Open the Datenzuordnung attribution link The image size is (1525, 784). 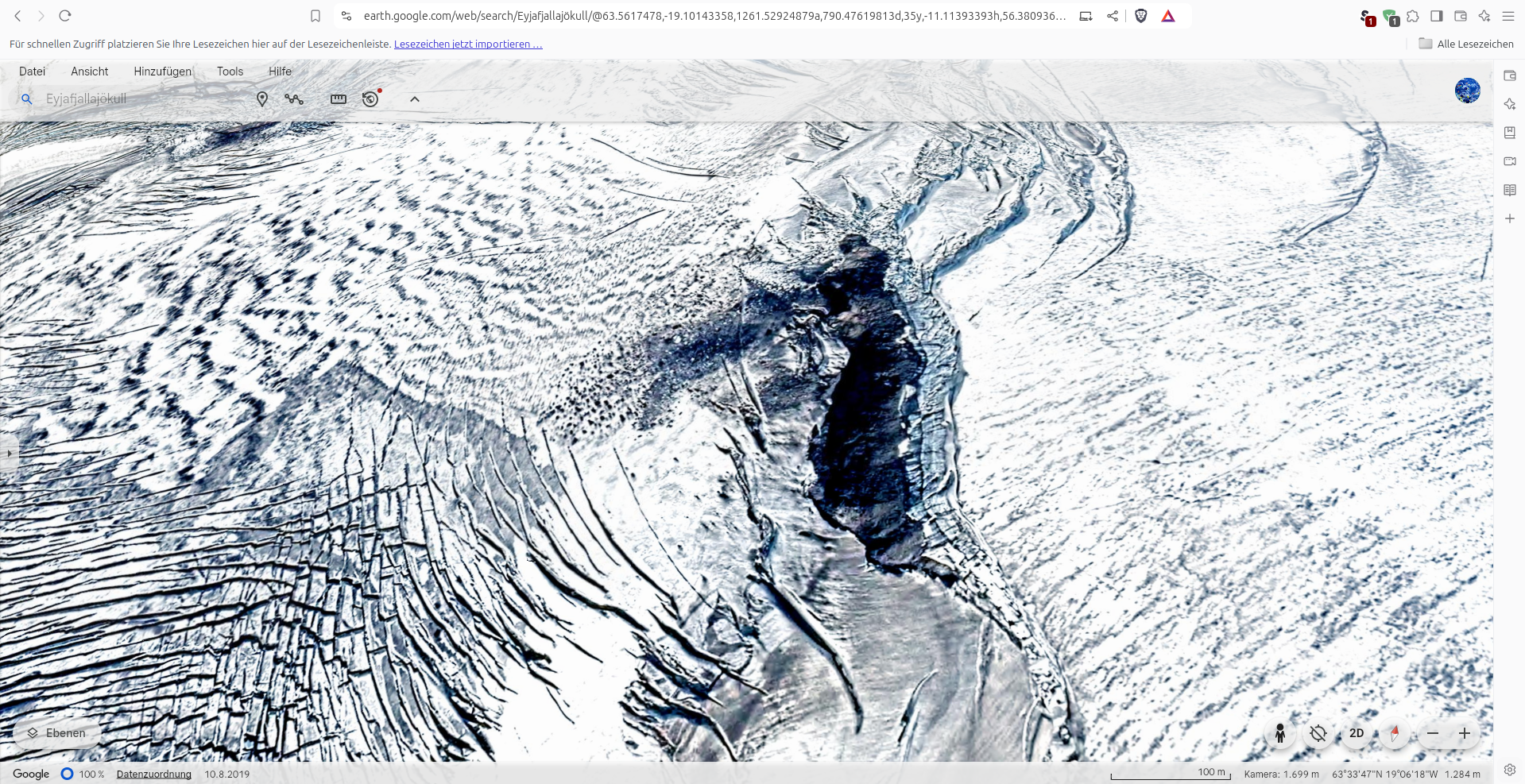[x=154, y=774]
